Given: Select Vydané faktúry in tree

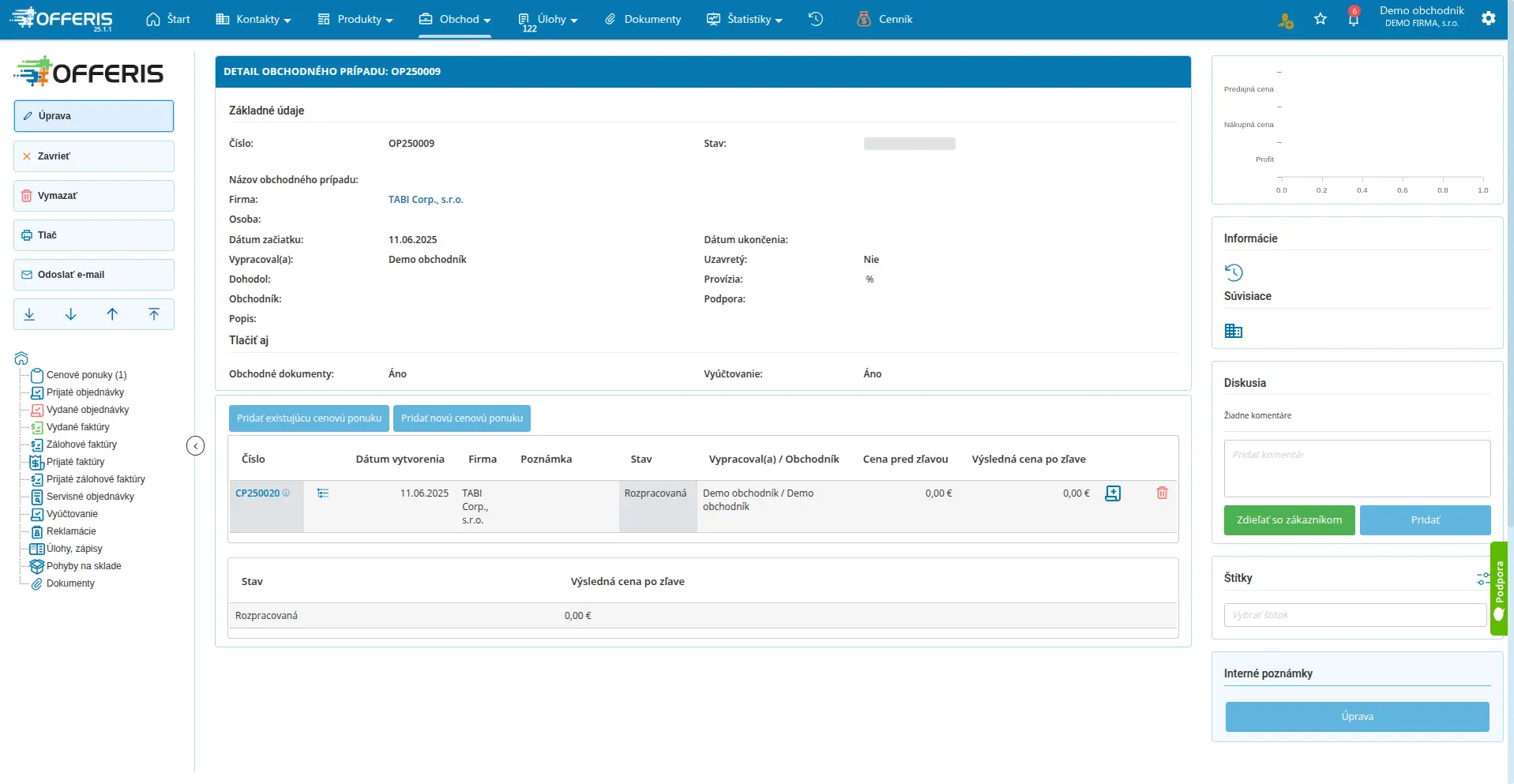Looking at the screenshot, I should coord(78,427).
